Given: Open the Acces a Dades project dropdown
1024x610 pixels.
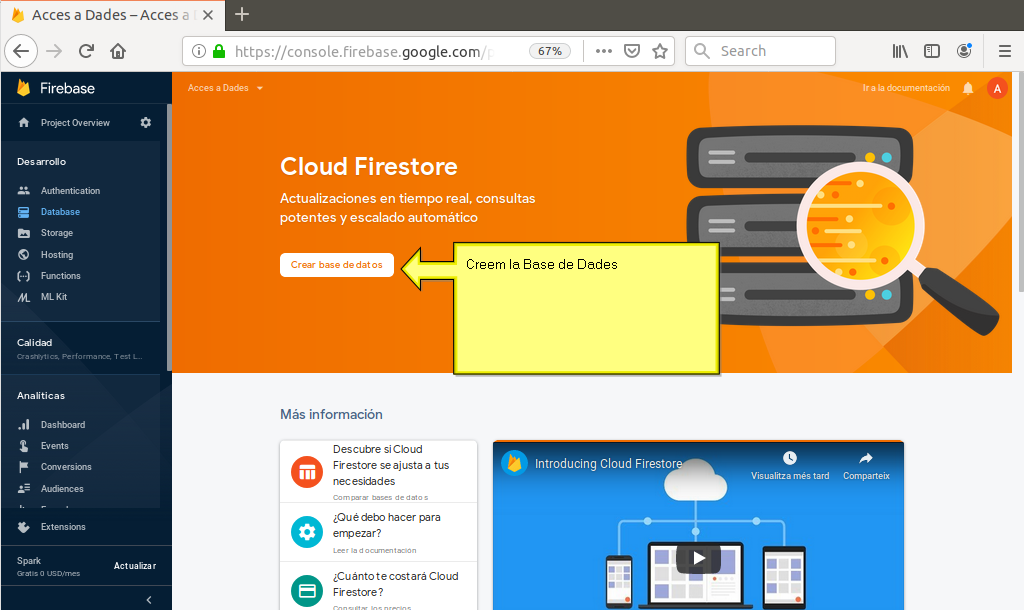Looking at the screenshot, I should tap(225, 88).
